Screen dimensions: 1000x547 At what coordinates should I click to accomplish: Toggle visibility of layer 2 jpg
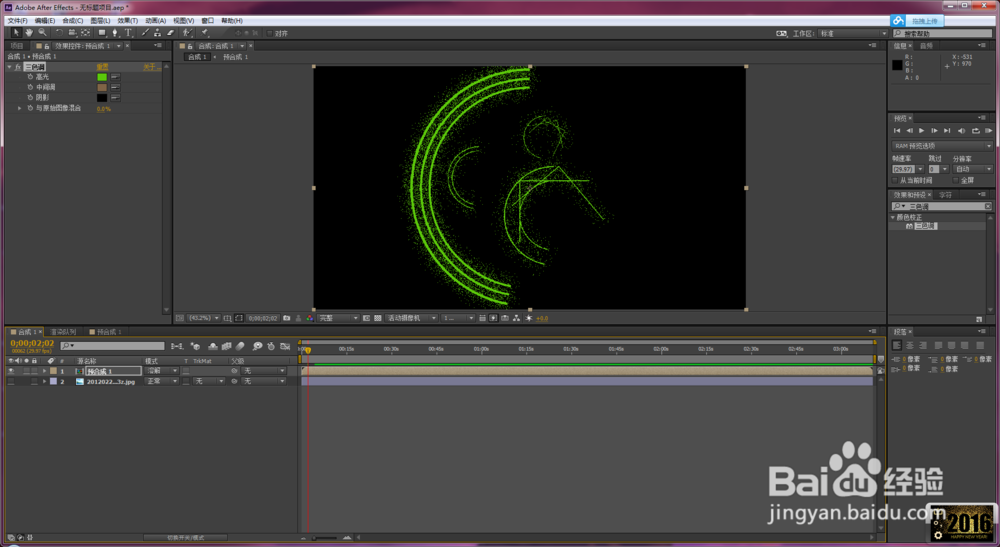[11, 381]
